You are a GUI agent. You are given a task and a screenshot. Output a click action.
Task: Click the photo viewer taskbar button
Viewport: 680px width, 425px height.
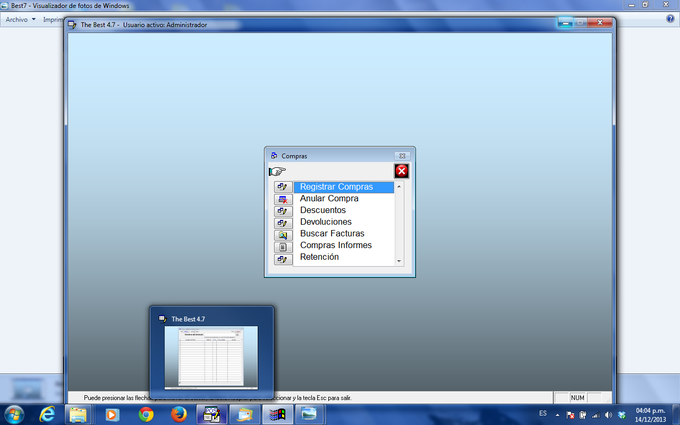310,415
